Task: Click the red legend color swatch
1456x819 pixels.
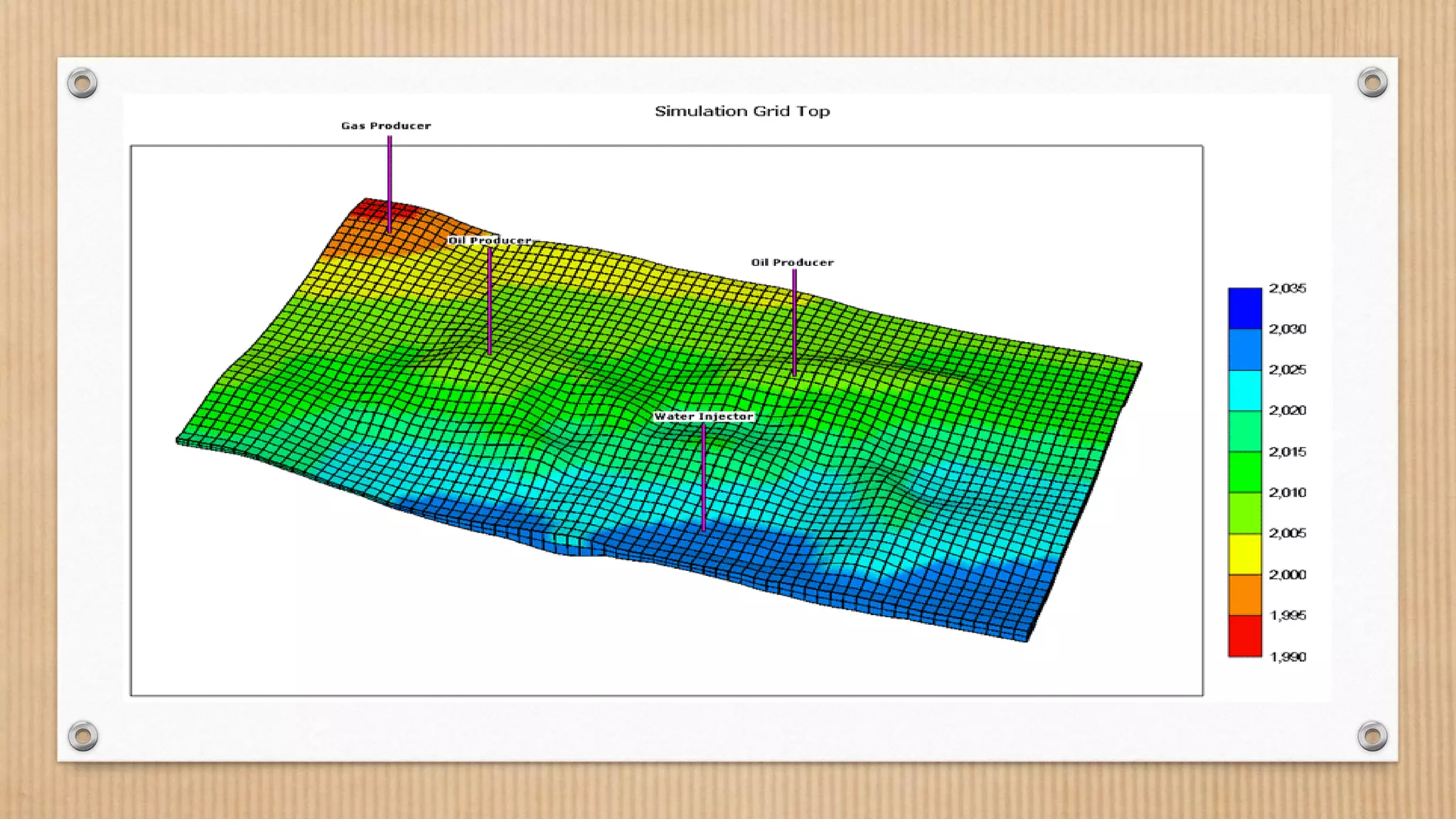Action: [1245, 636]
